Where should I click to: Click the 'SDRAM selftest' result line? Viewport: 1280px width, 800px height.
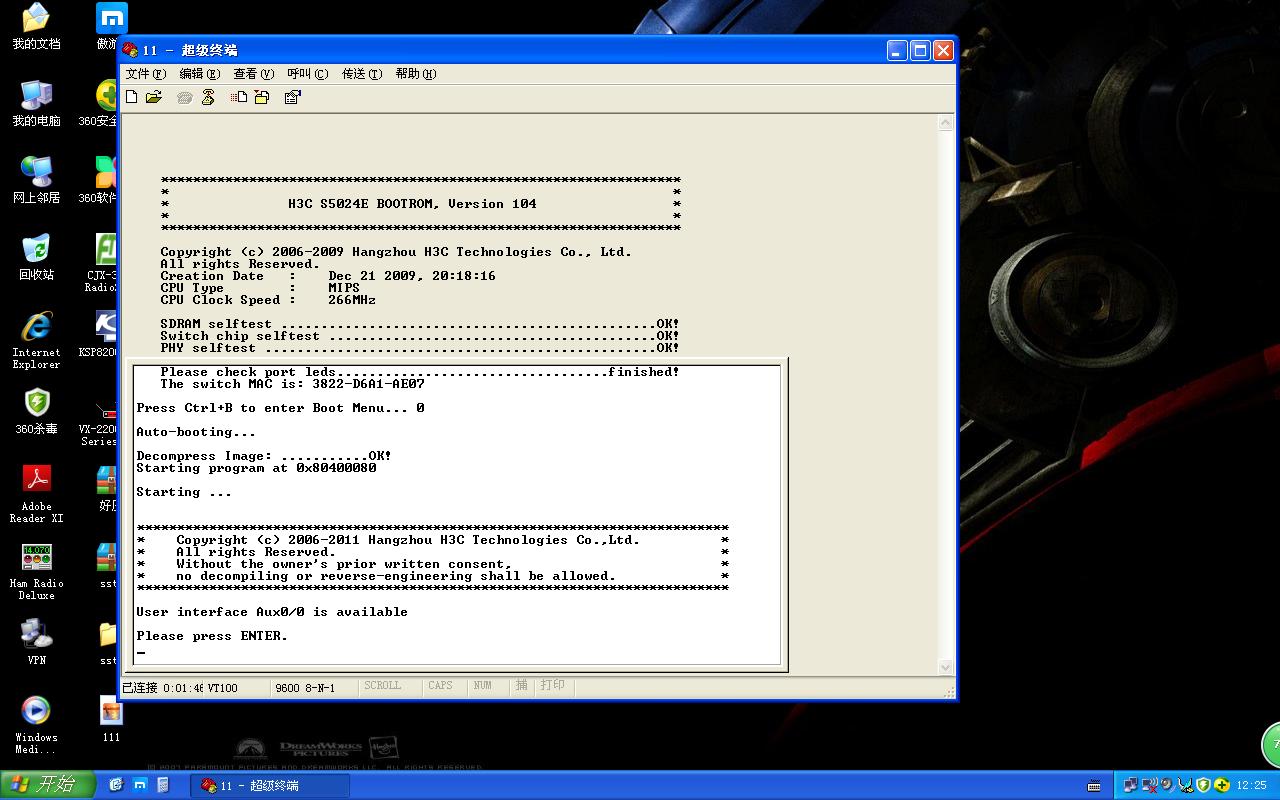420,324
